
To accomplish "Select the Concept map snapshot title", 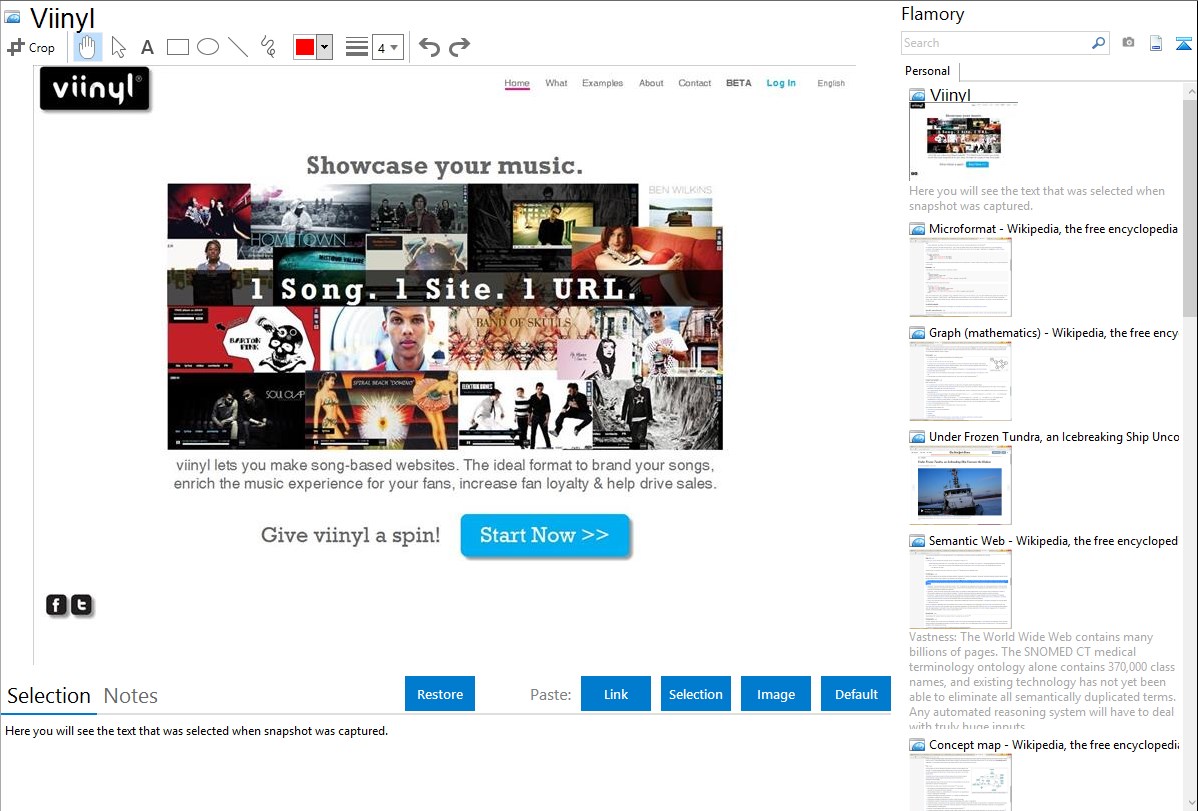I will 1053,744.
